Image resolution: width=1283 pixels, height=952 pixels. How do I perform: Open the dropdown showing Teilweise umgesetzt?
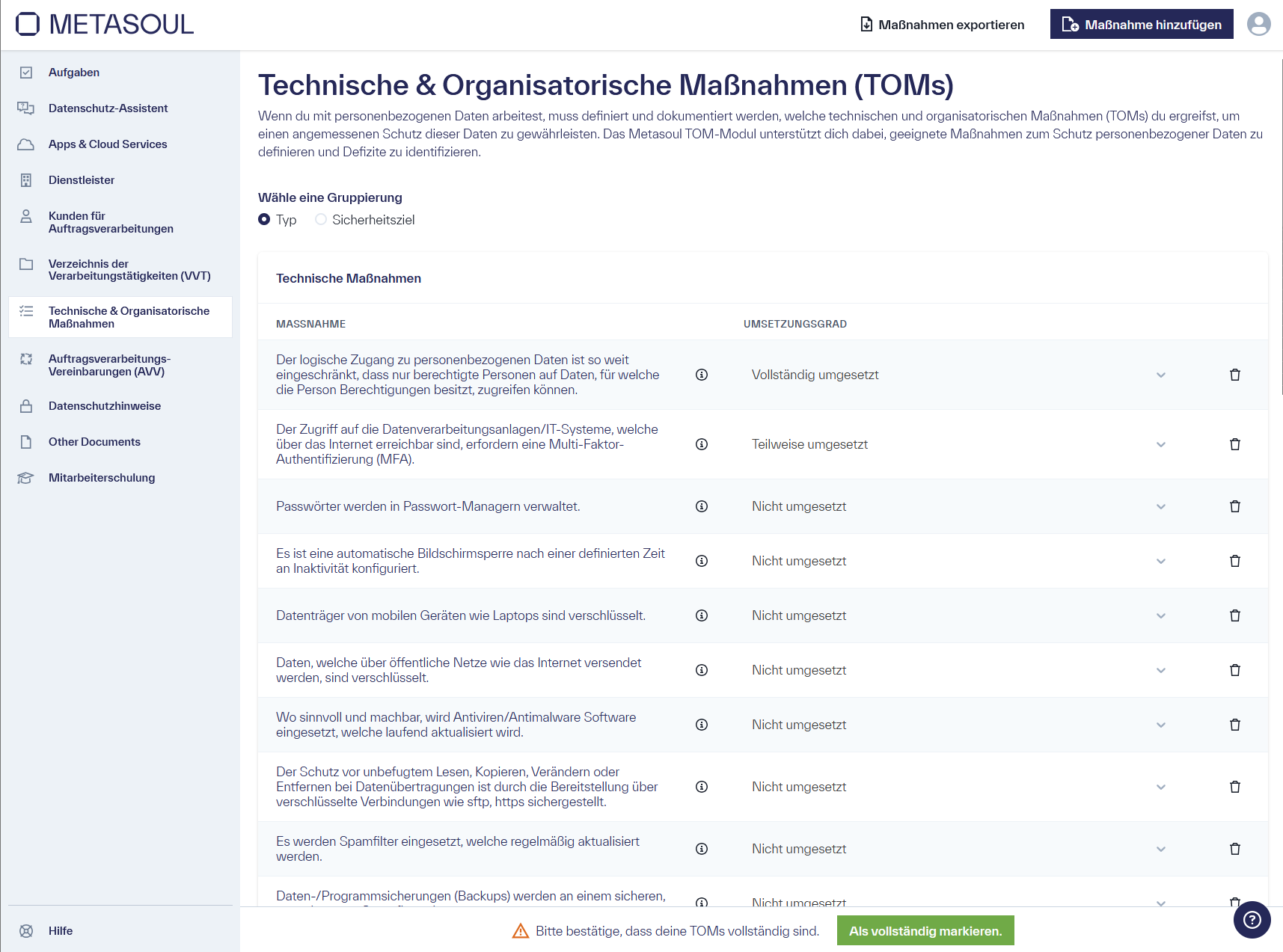click(1160, 443)
